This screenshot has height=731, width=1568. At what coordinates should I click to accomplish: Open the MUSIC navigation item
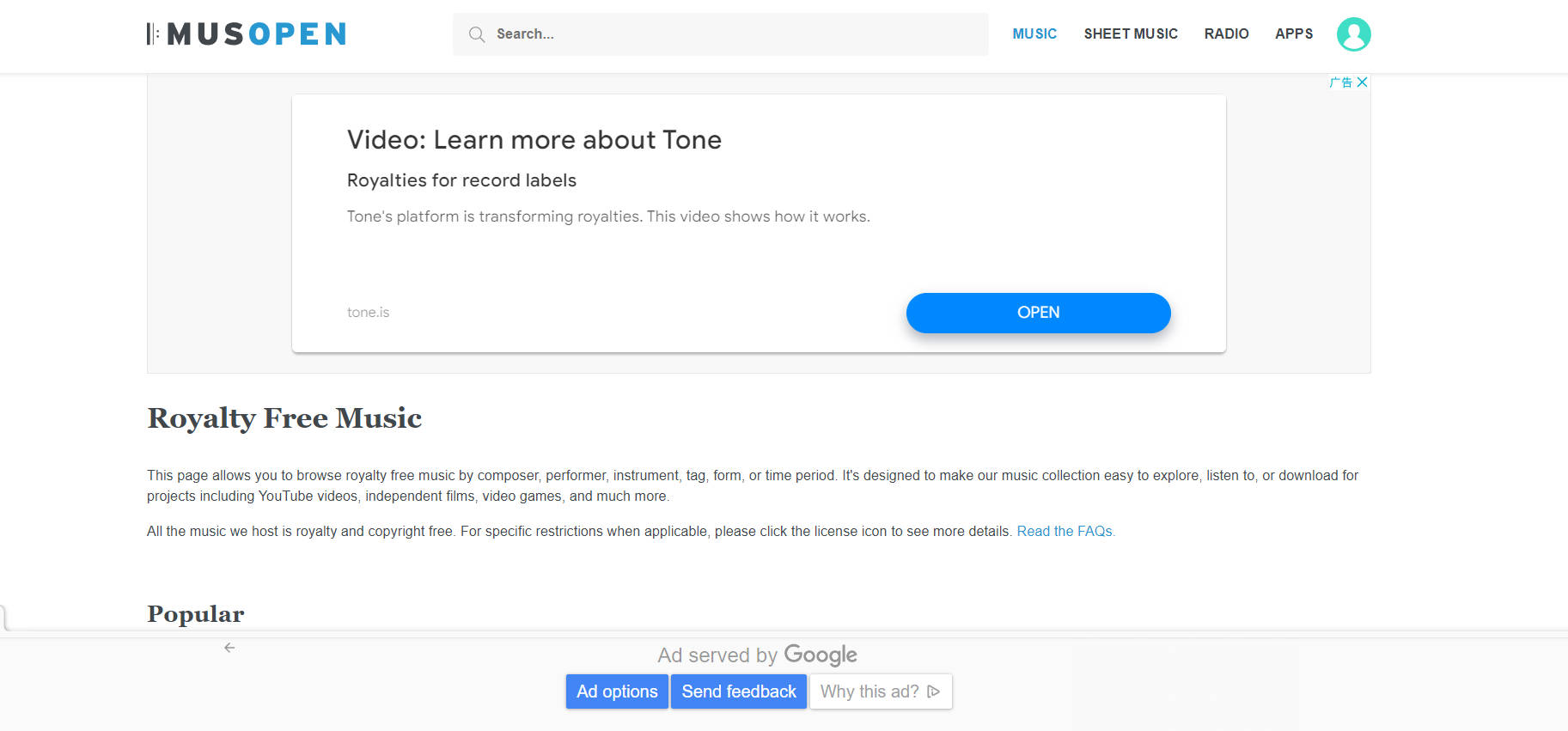pyautogui.click(x=1034, y=34)
